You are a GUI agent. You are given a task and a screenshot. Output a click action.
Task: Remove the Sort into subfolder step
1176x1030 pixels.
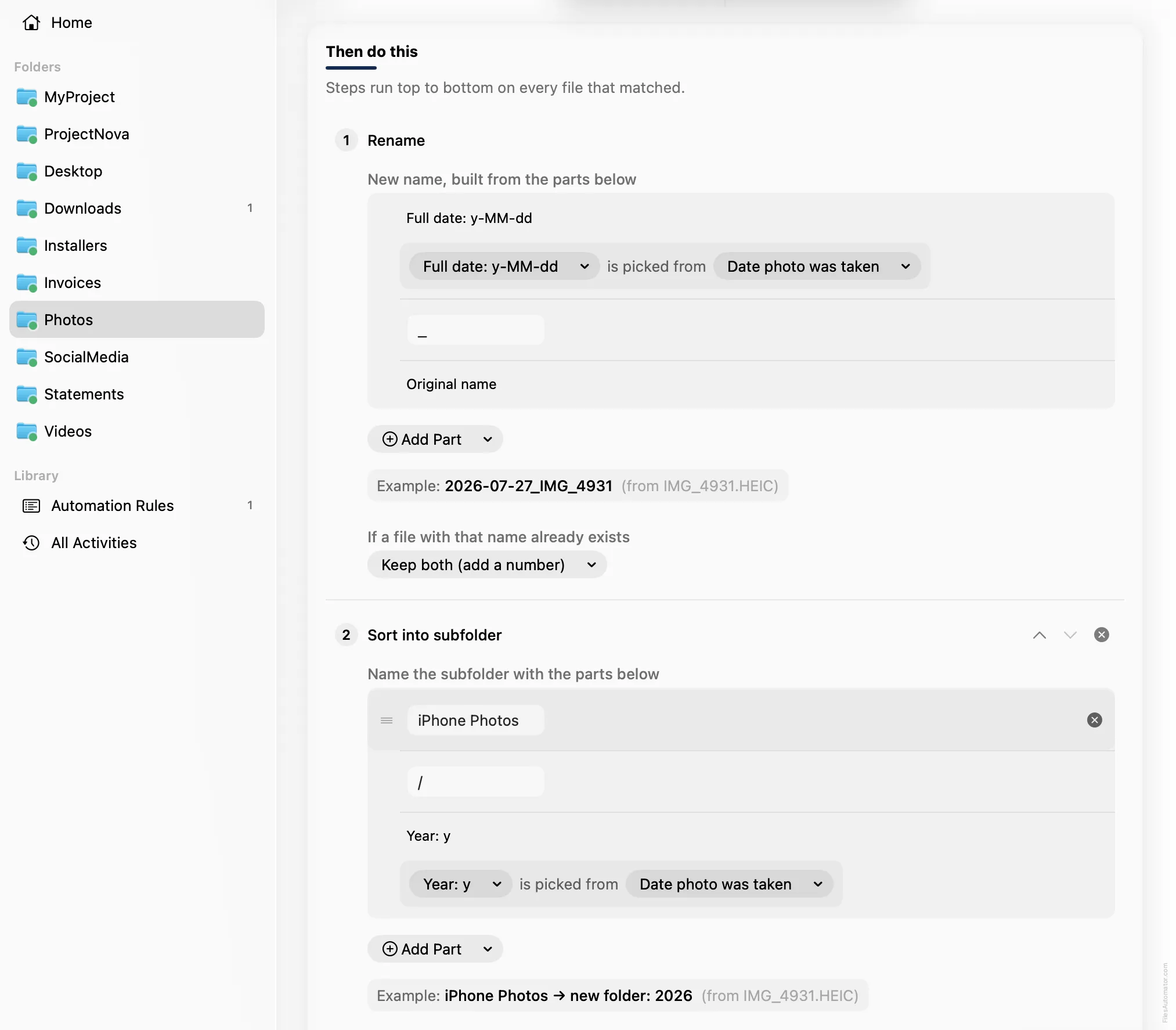point(1101,635)
